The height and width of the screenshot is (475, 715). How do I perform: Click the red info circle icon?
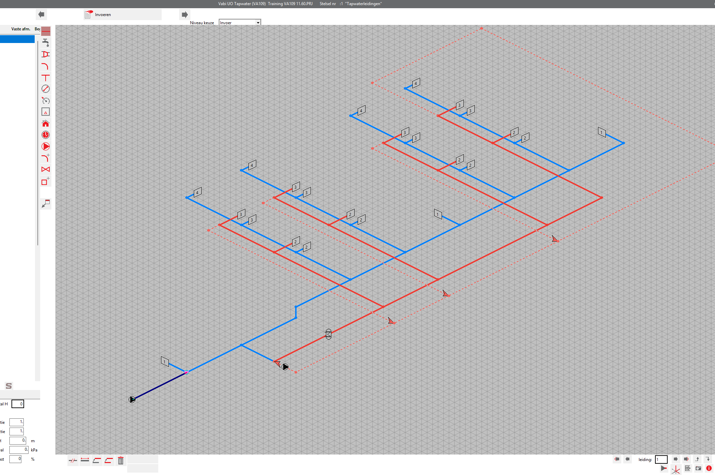(709, 468)
